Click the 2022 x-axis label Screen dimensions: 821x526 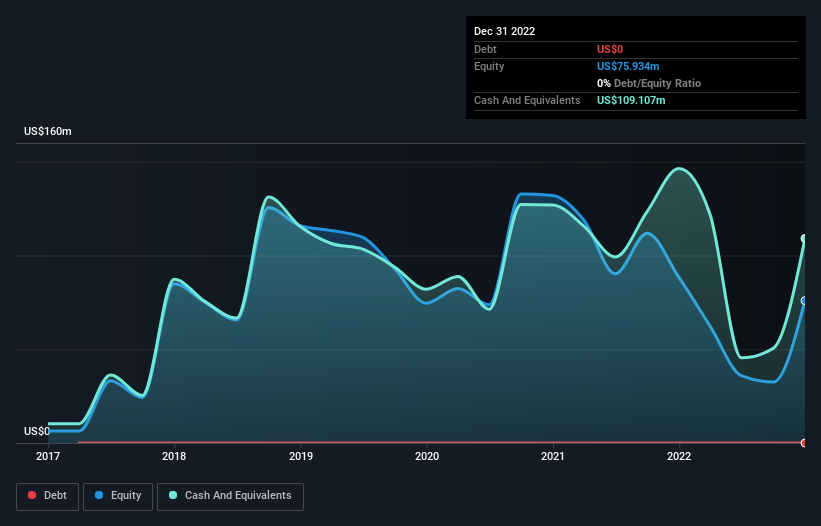(x=679, y=456)
